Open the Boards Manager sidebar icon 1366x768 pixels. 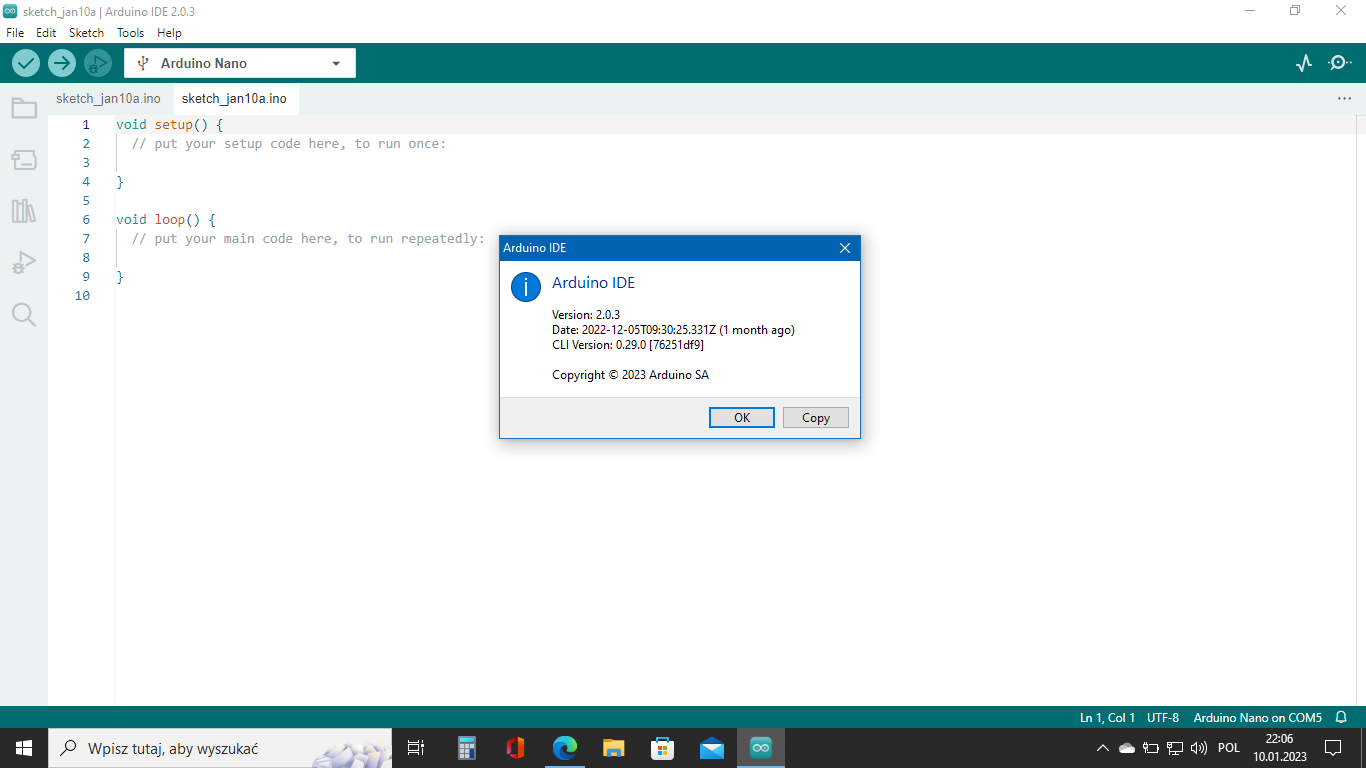pyautogui.click(x=24, y=160)
